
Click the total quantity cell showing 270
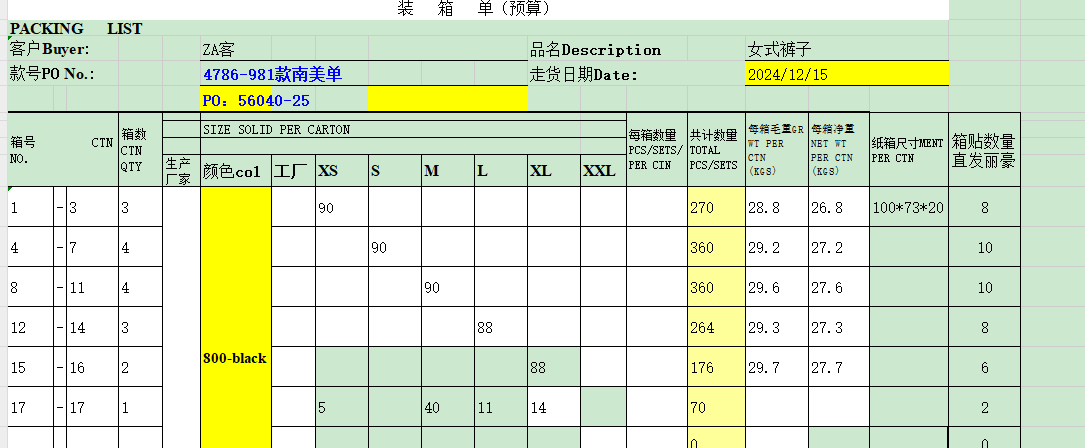(702, 208)
